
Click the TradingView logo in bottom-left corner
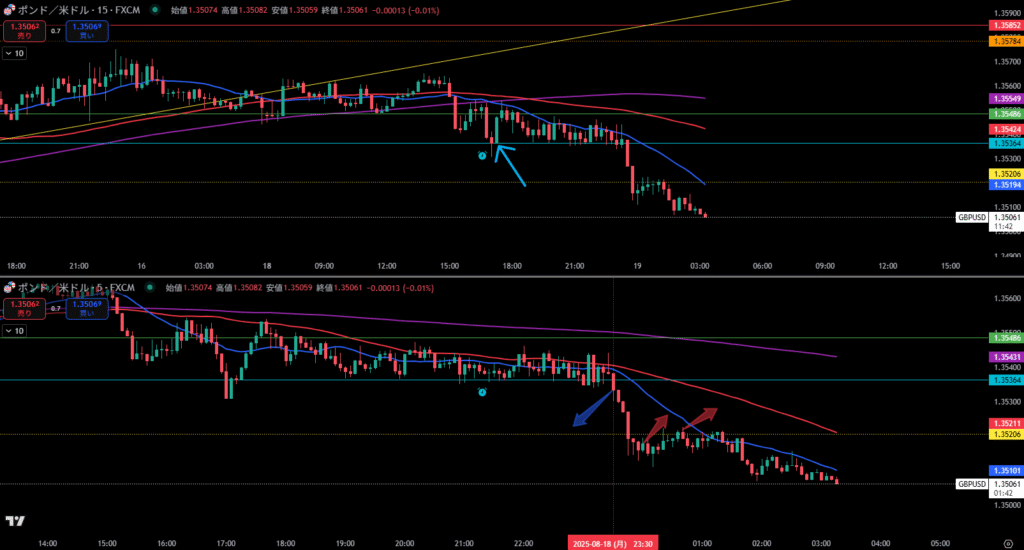pos(14,521)
